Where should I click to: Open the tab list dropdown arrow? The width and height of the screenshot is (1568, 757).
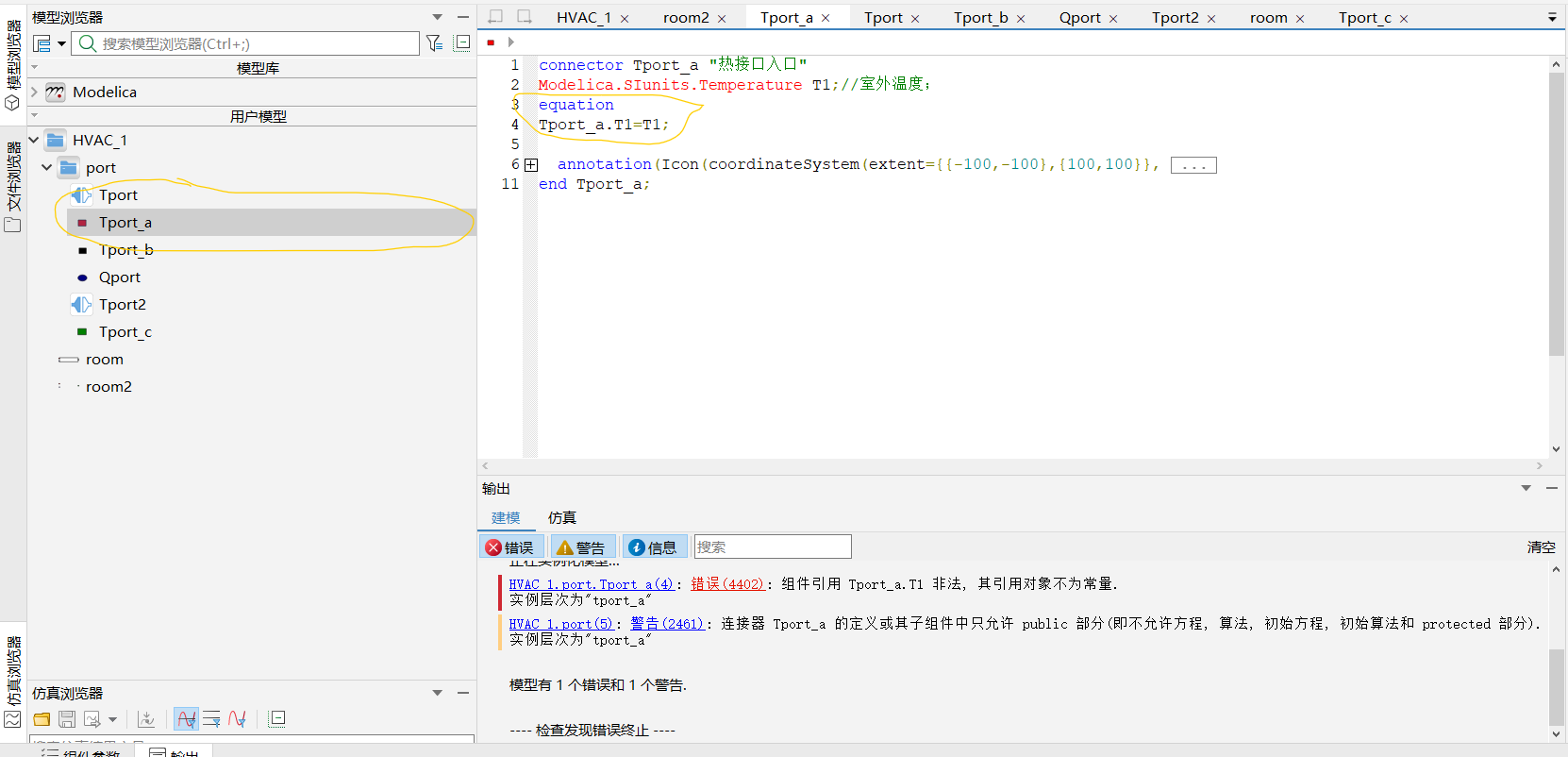pyautogui.click(x=1552, y=18)
